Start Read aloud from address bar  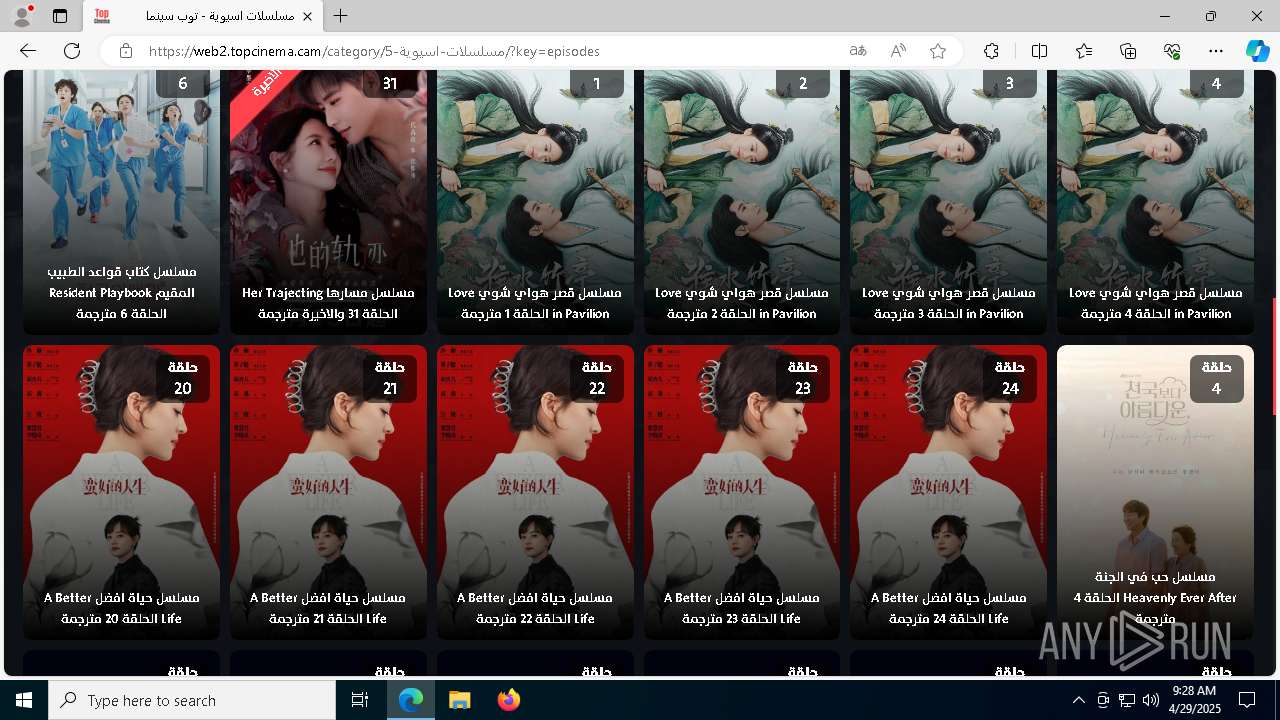[x=898, y=51]
